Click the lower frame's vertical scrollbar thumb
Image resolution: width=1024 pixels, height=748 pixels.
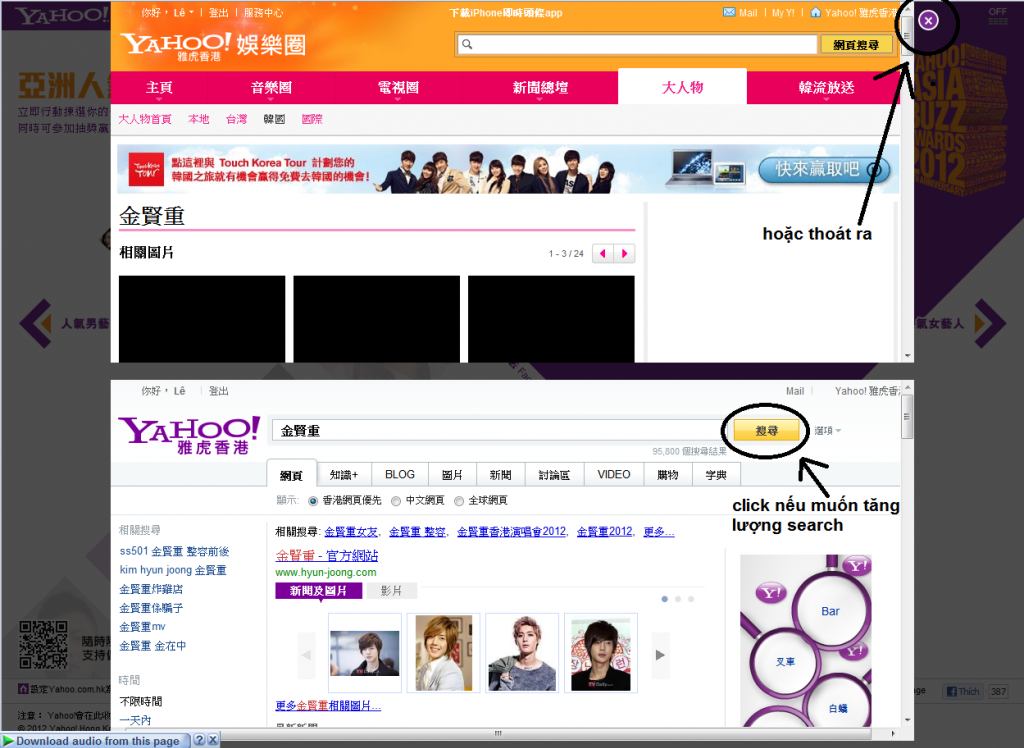pyautogui.click(x=906, y=416)
